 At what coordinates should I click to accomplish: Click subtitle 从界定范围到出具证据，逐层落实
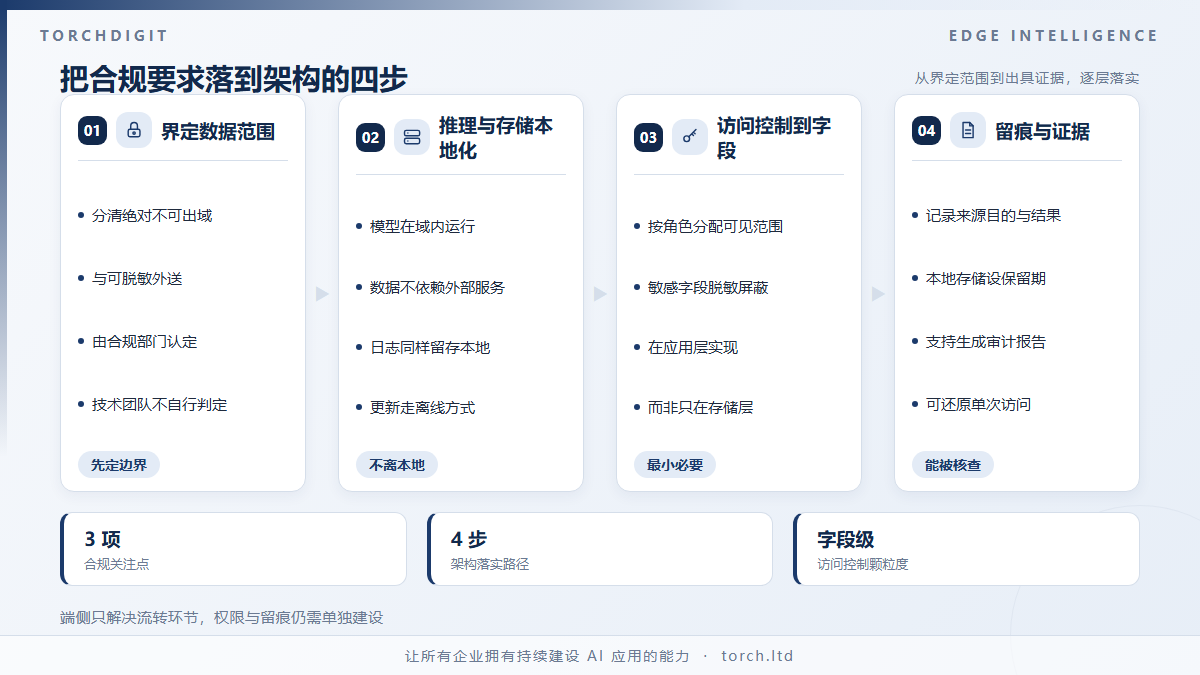[x=1027, y=78]
